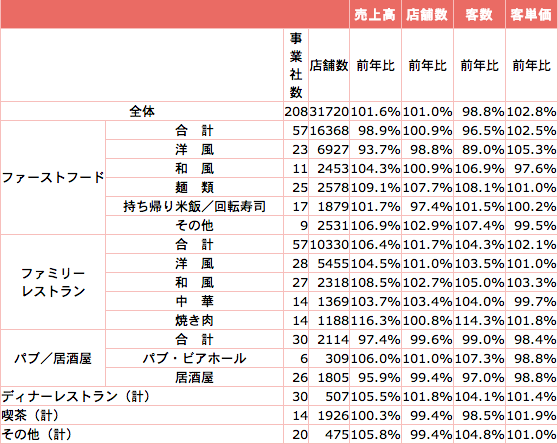Select the ファミリーレストラン category cell
Screen dimensions: 558x444
pyautogui.click(x=53, y=282)
